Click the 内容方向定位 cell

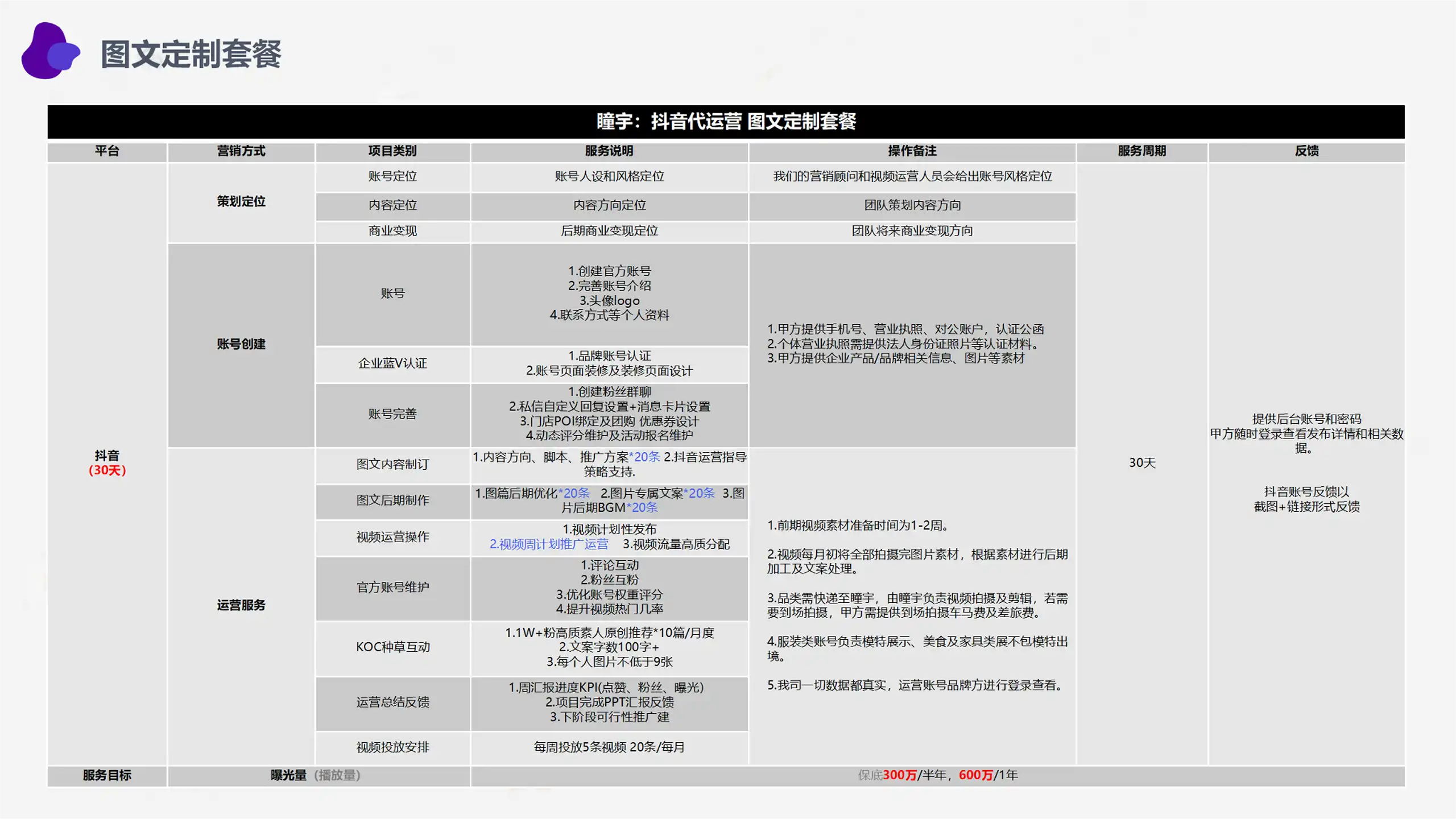609,206
